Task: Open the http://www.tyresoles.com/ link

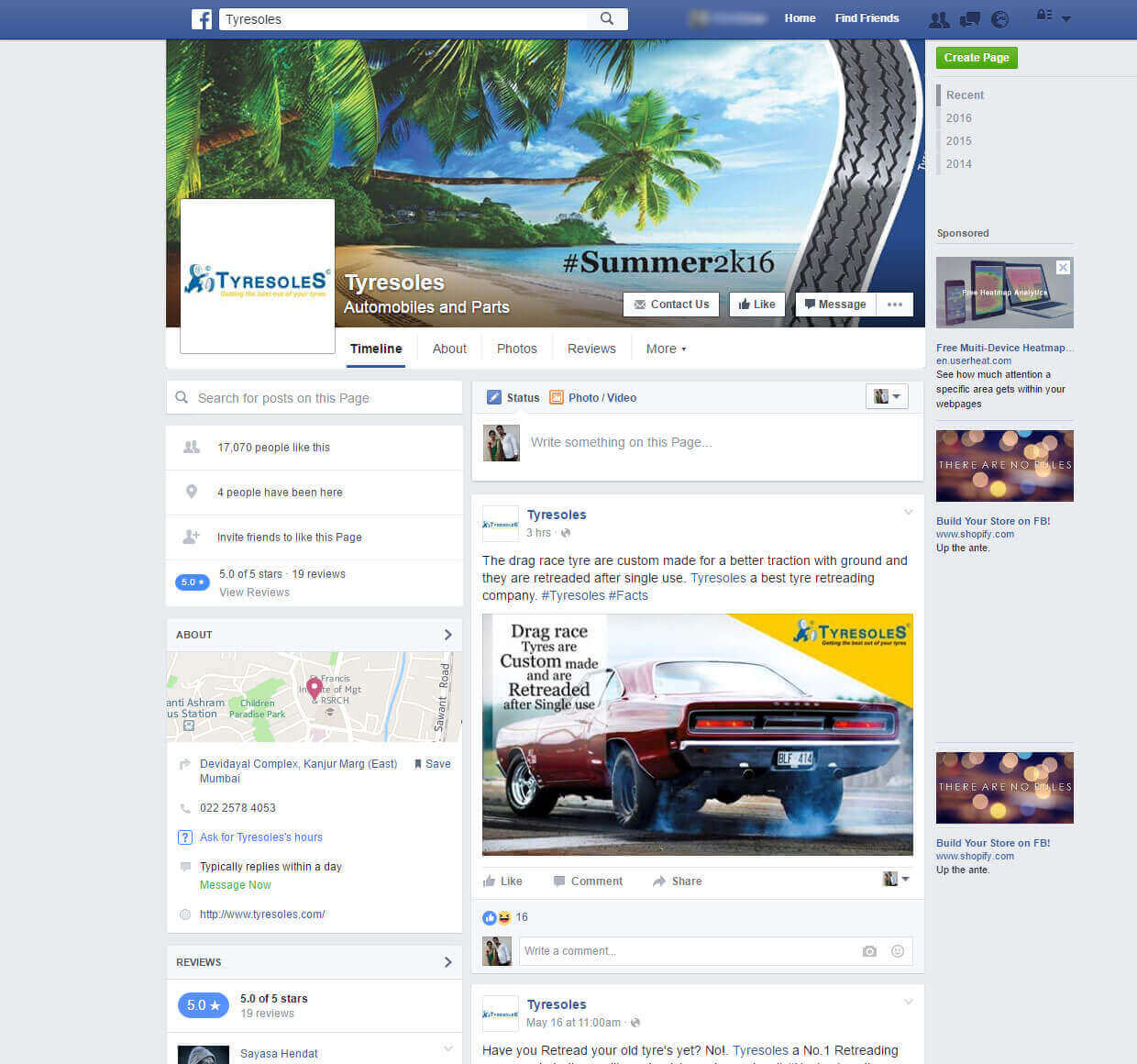Action: click(262, 914)
